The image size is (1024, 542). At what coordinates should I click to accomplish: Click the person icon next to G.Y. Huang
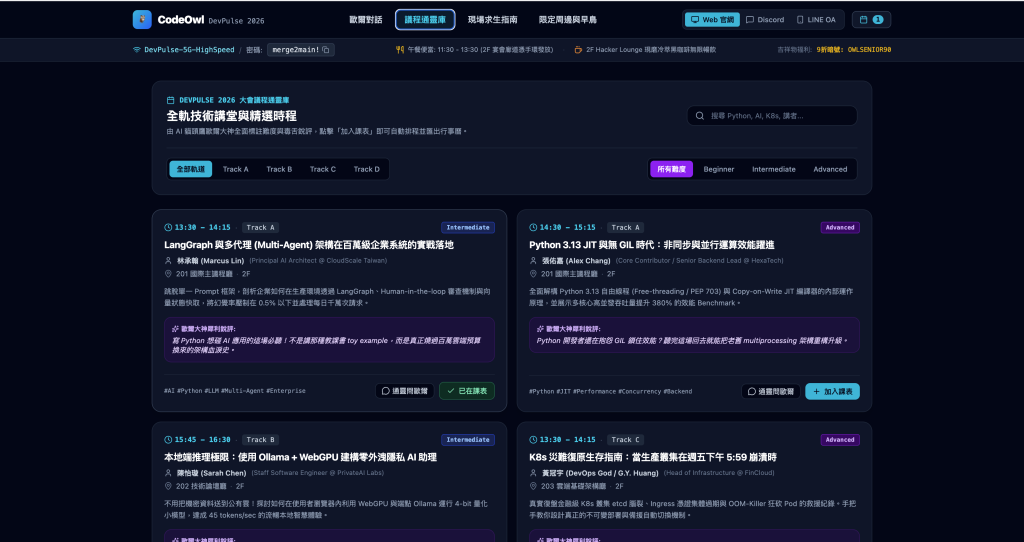534,473
